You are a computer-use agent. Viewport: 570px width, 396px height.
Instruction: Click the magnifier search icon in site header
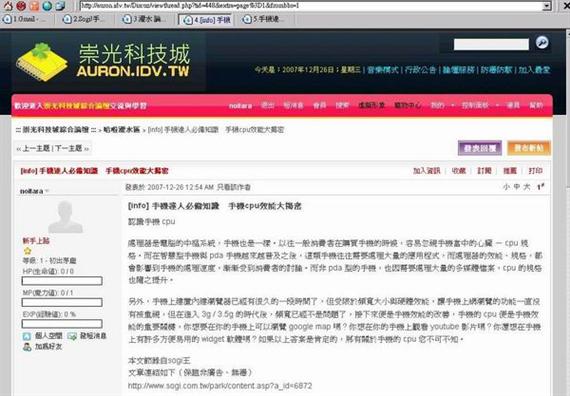click(x=542, y=43)
